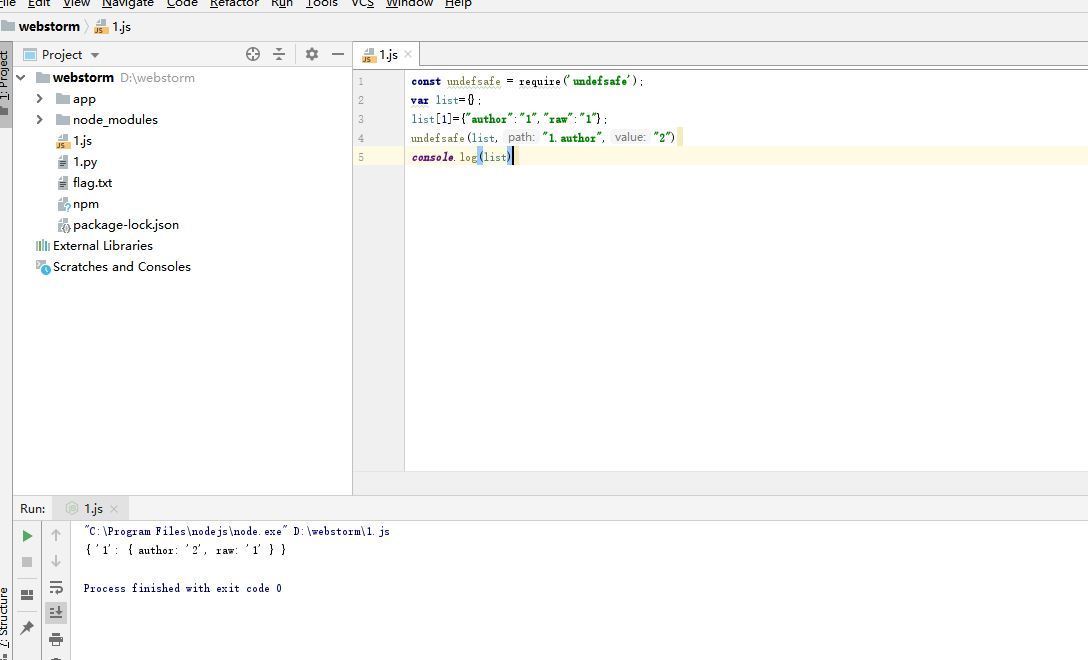
Task: Toggle Pin Tab in Run panel
Action: click(x=27, y=627)
